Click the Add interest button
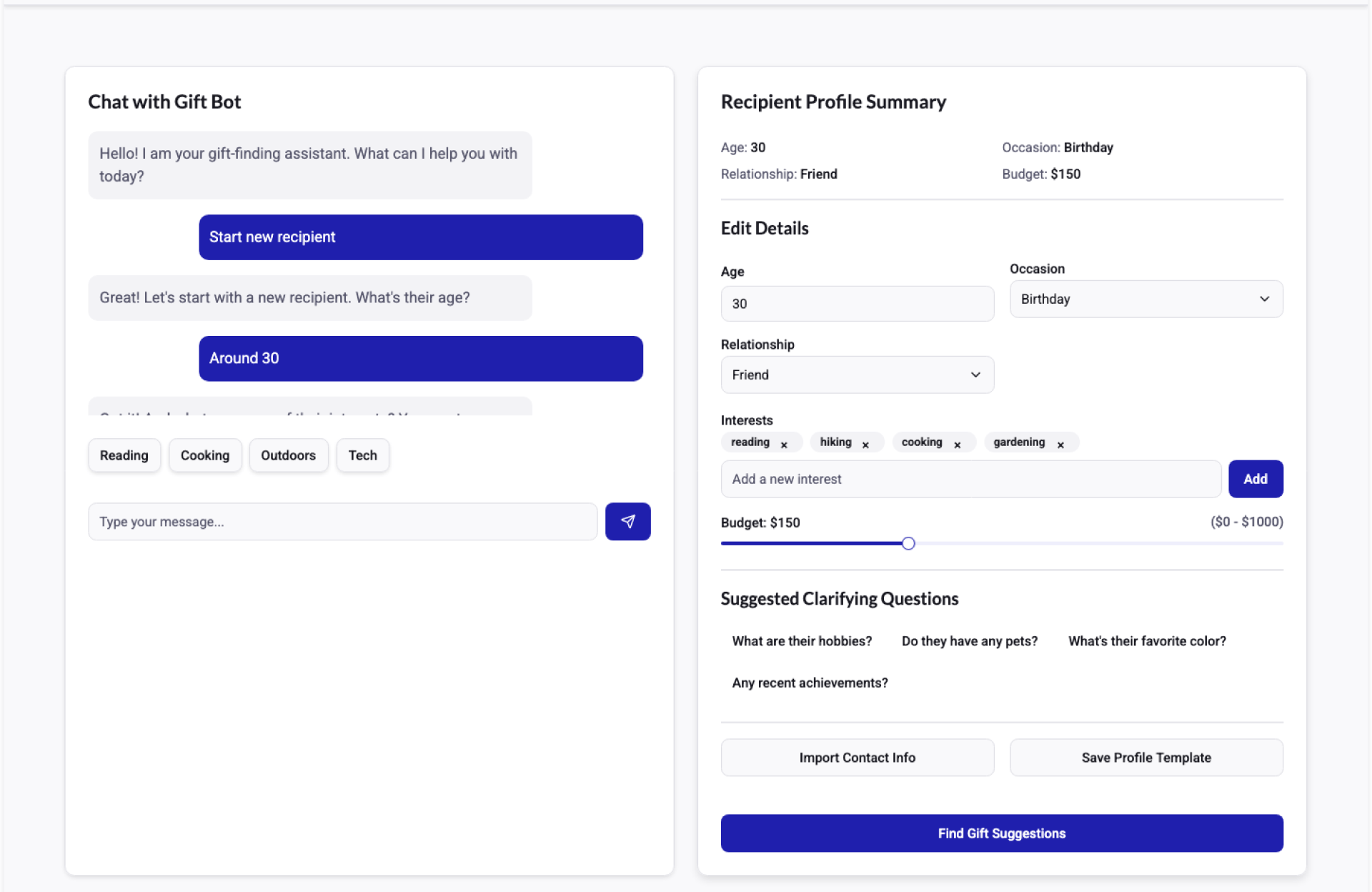 (1255, 479)
